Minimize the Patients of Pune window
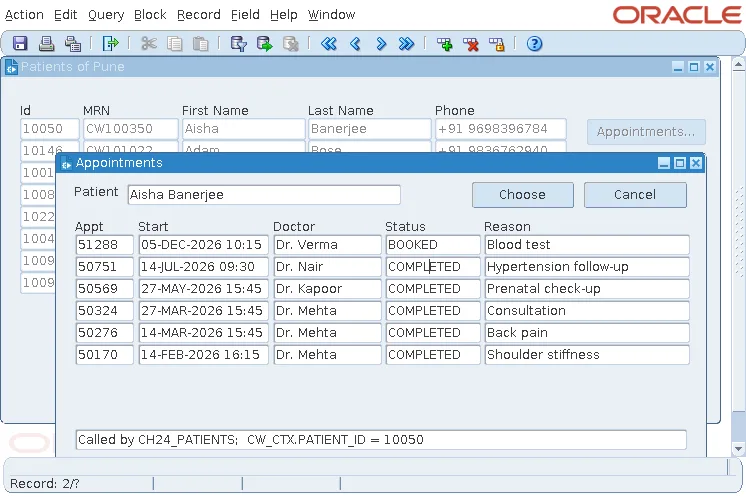The height and width of the screenshot is (499, 746). coord(678,67)
